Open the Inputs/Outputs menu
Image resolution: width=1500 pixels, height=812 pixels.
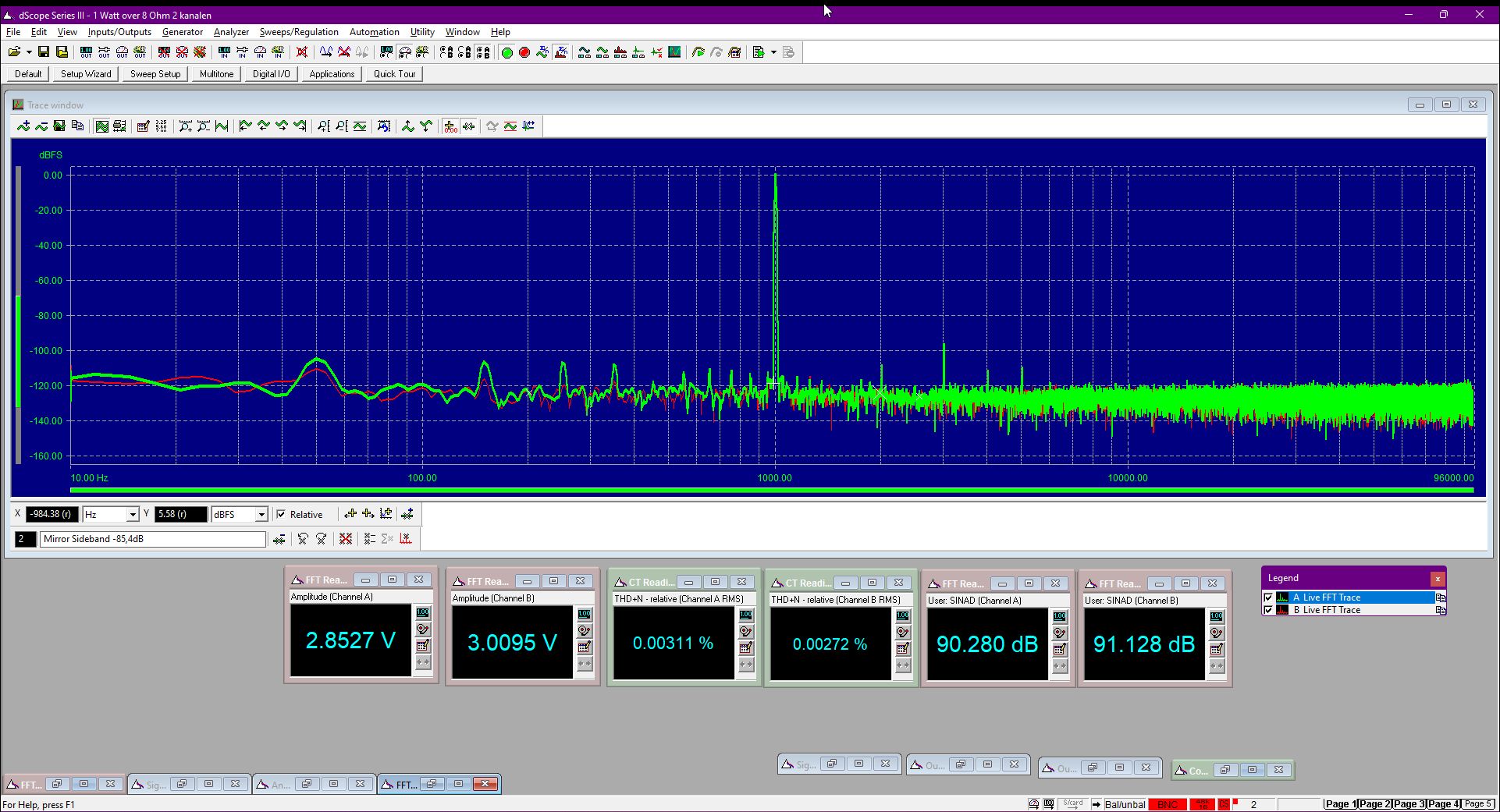coord(119,32)
